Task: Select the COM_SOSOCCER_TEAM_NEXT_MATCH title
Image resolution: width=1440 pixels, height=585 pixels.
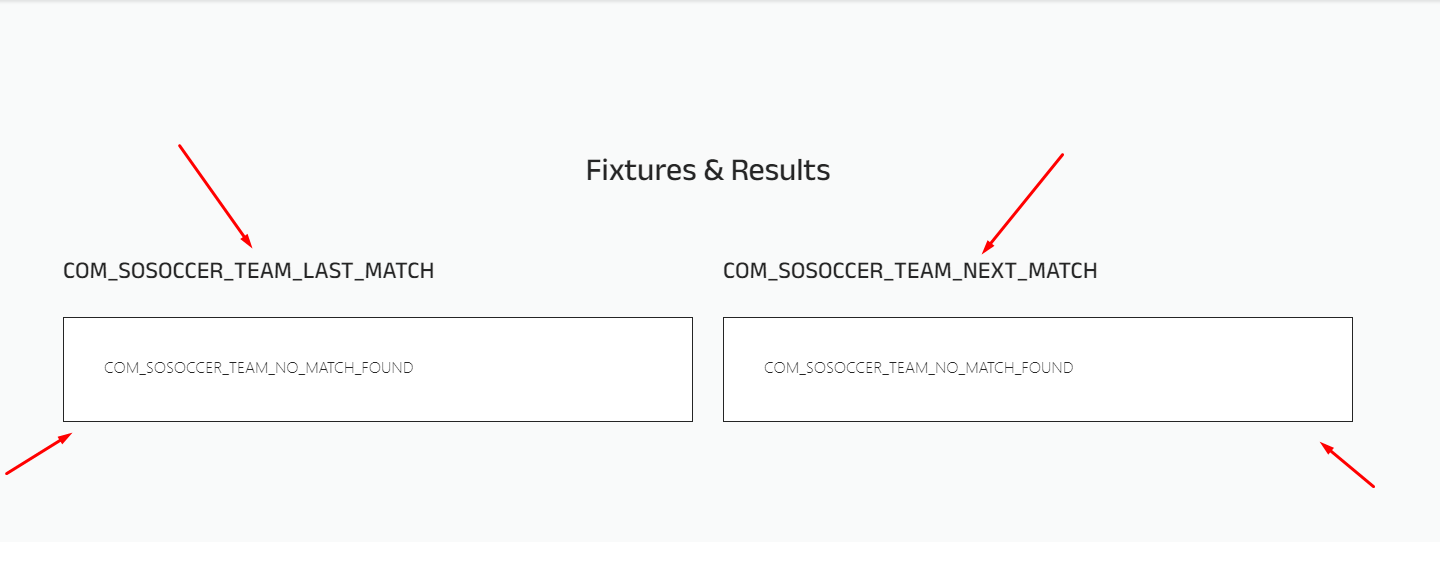Action: (x=910, y=271)
